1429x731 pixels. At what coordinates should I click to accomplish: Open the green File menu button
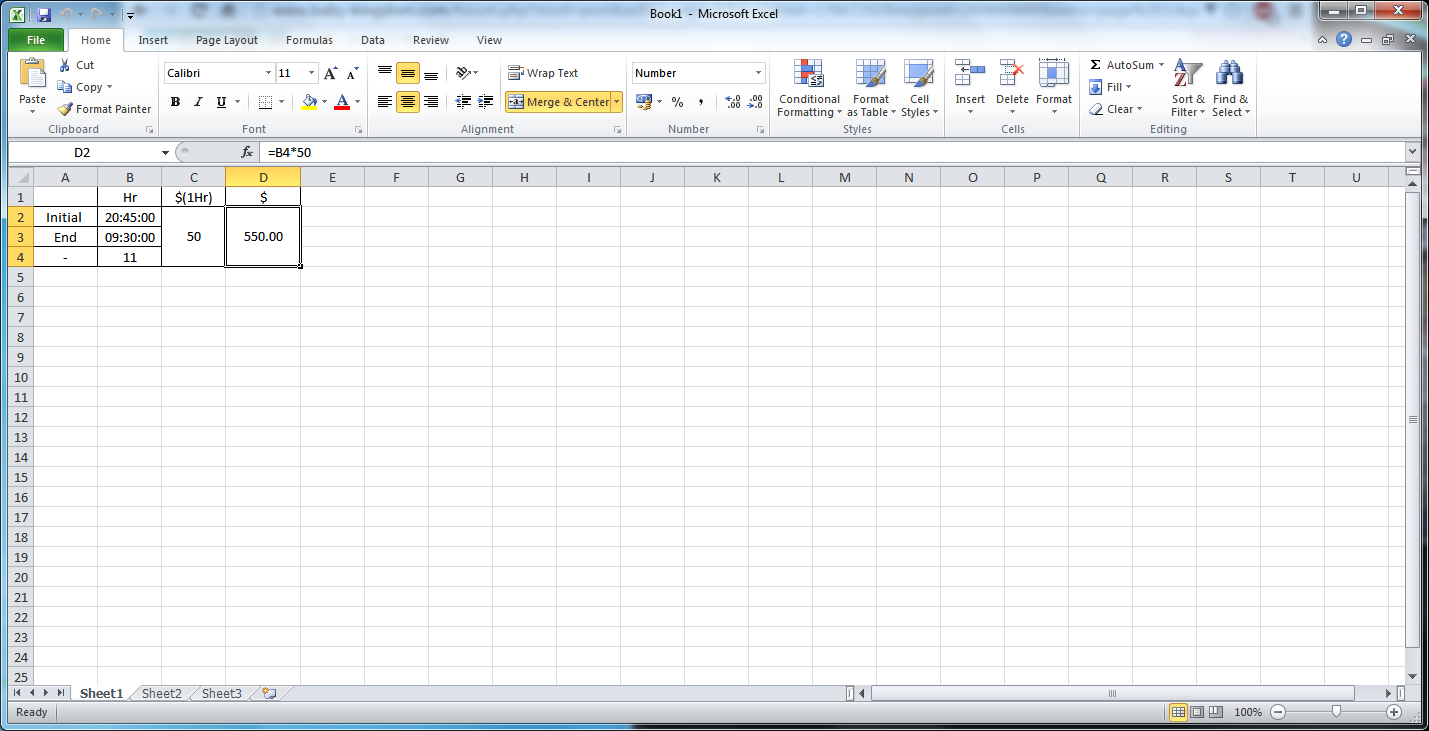36,40
